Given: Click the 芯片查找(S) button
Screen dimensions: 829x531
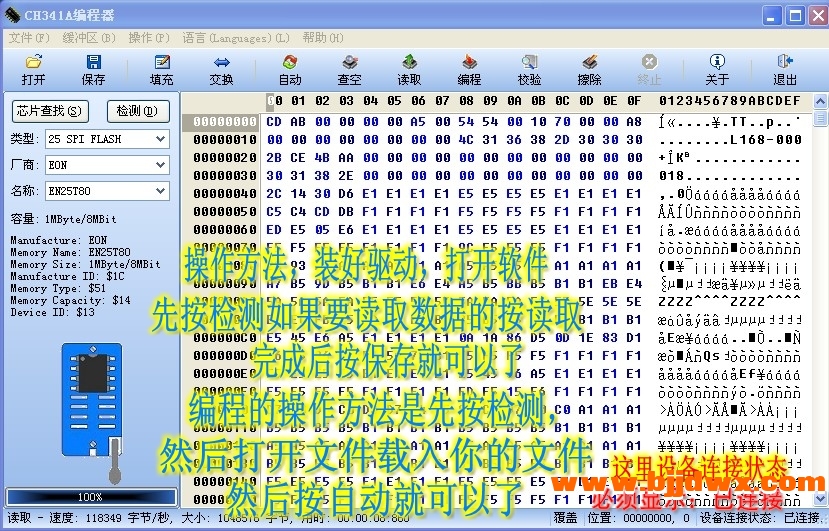Looking at the screenshot, I should 49,111.
